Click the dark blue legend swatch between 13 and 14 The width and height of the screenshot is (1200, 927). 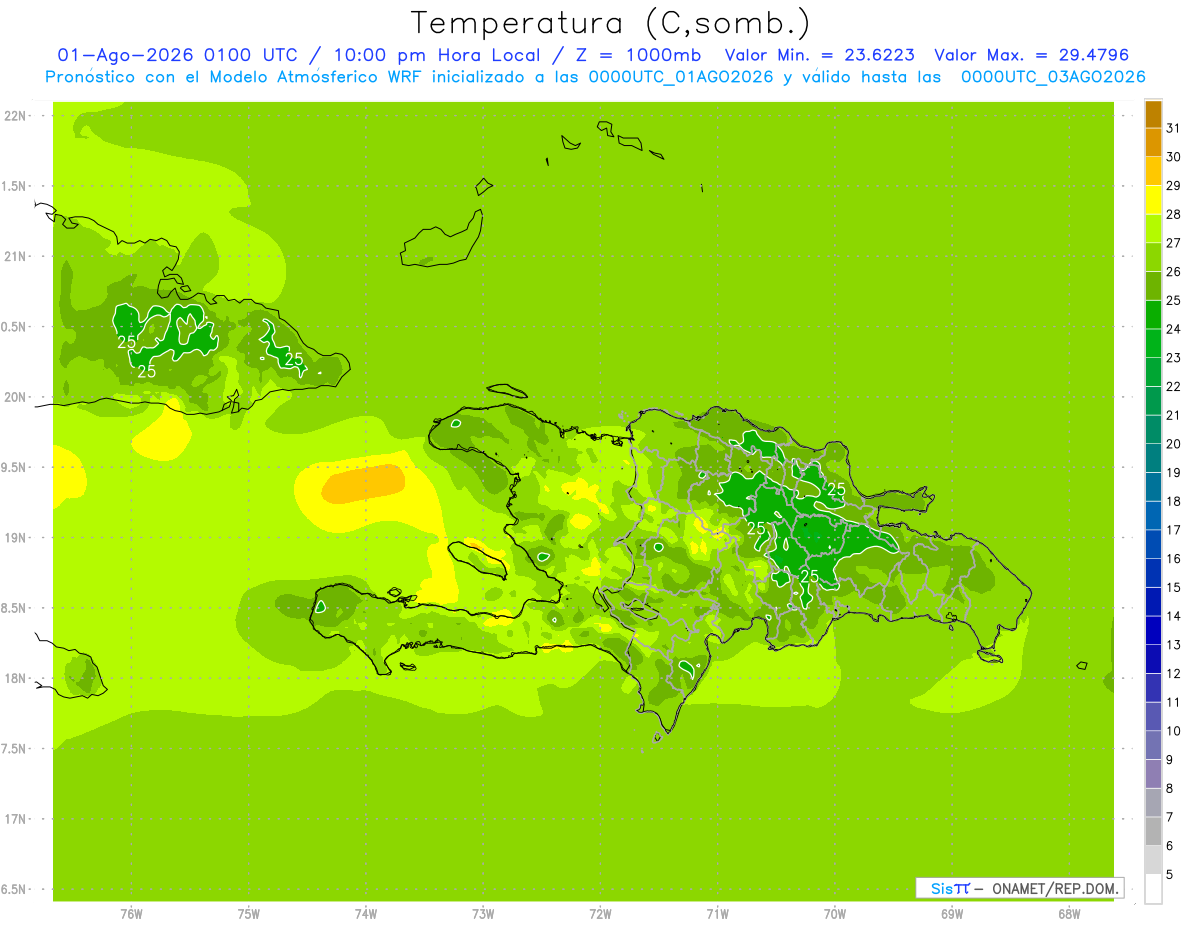click(1153, 631)
